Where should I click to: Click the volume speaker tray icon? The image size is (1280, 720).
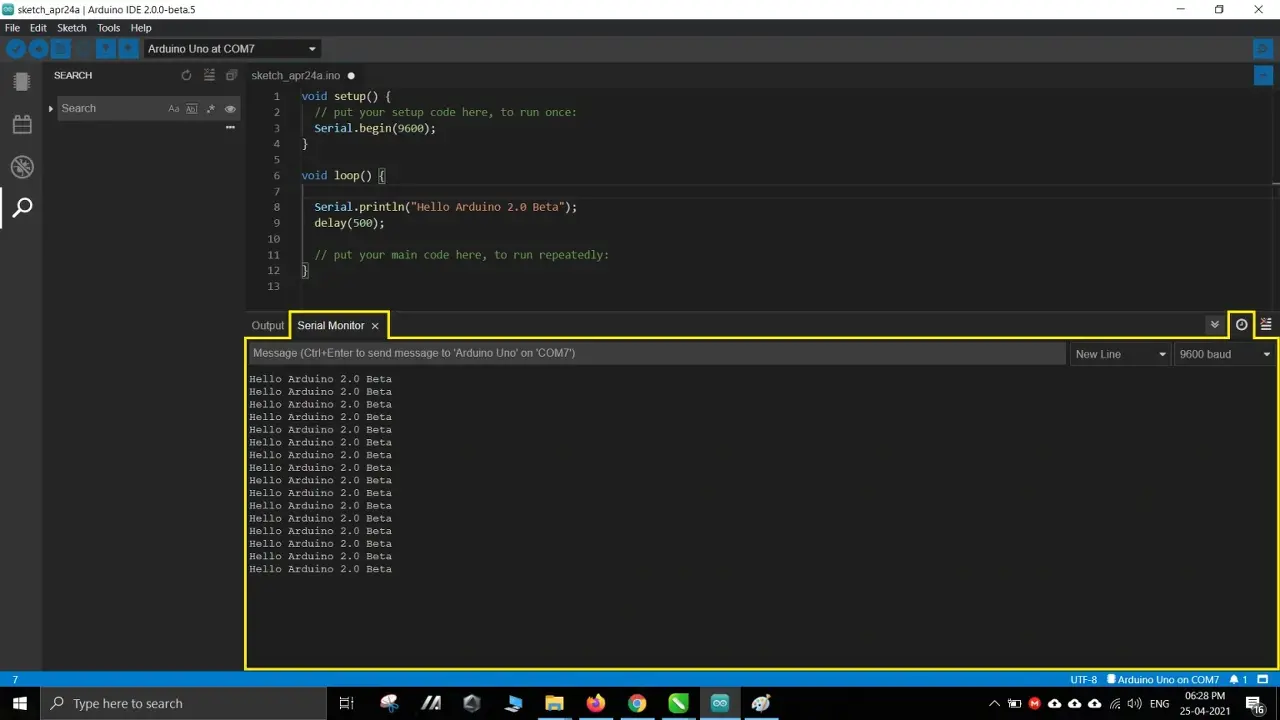point(1135,703)
